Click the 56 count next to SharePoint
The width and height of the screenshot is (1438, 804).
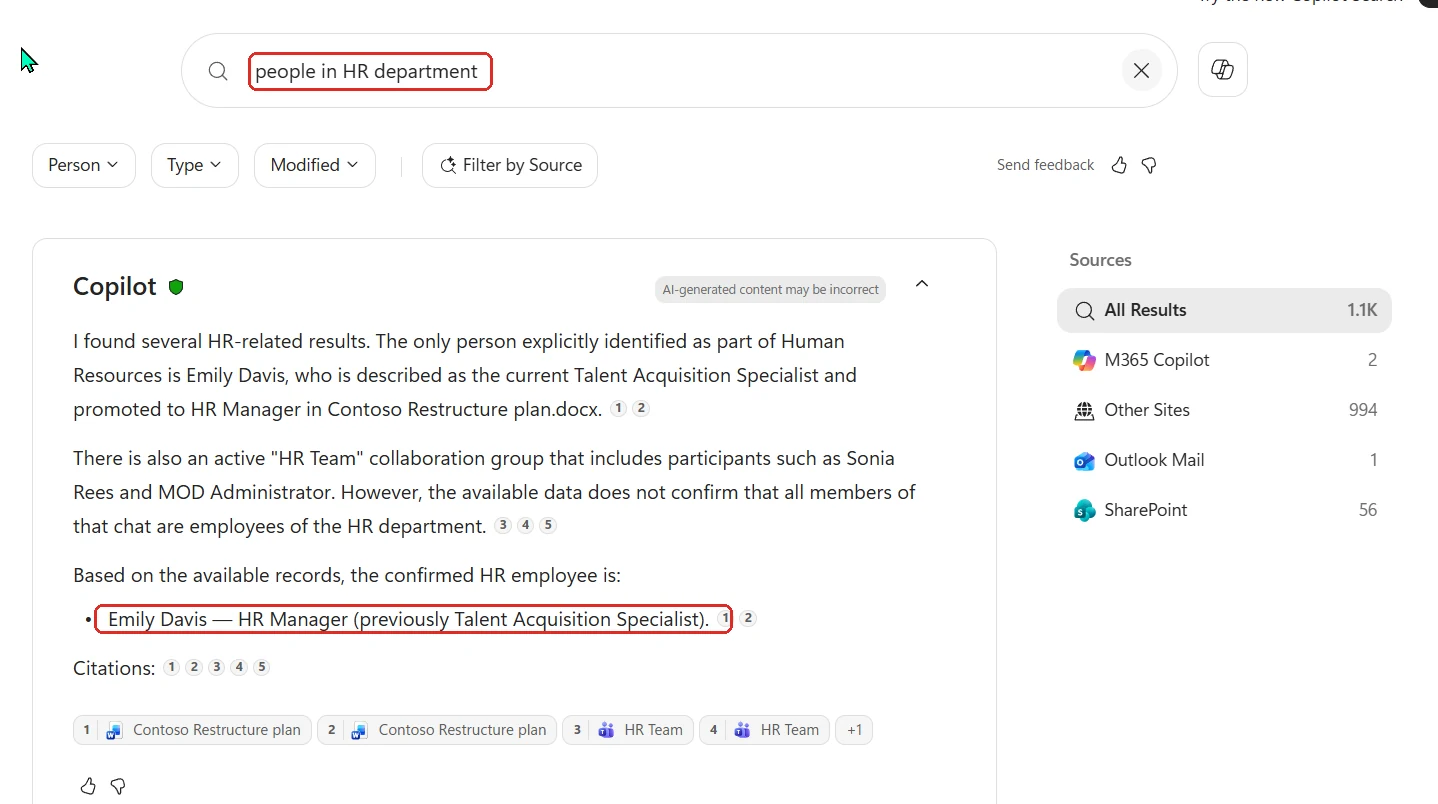(x=1368, y=510)
